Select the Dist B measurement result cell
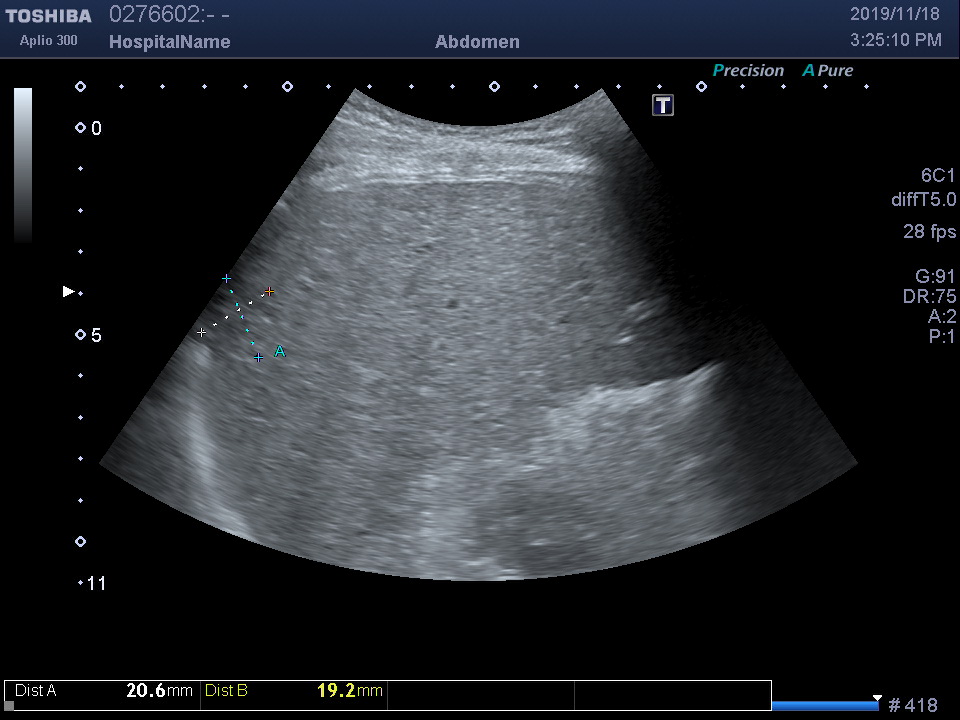Image resolution: width=960 pixels, height=720 pixels. (293, 691)
